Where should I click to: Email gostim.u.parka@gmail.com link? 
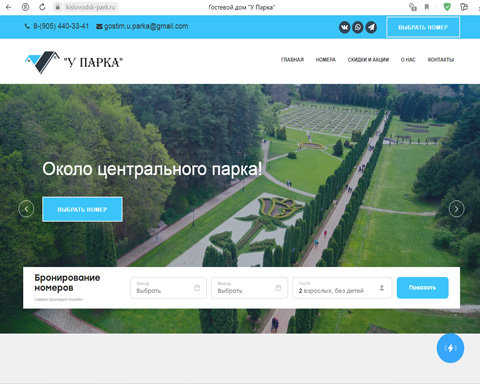tap(146, 26)
